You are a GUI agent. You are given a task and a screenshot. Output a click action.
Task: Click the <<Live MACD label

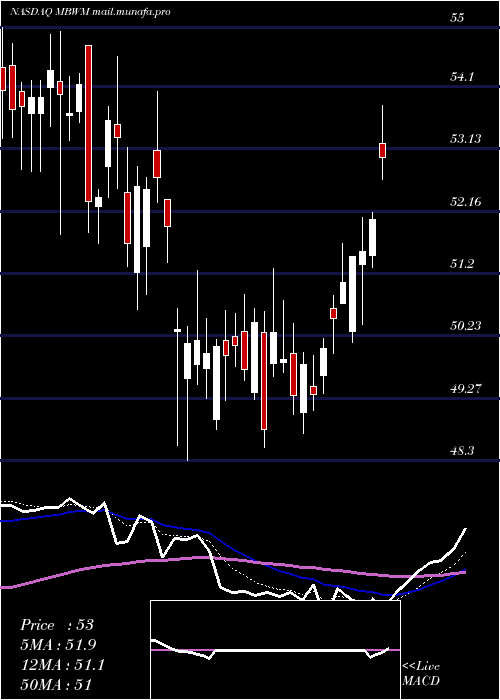pos(421,674)
